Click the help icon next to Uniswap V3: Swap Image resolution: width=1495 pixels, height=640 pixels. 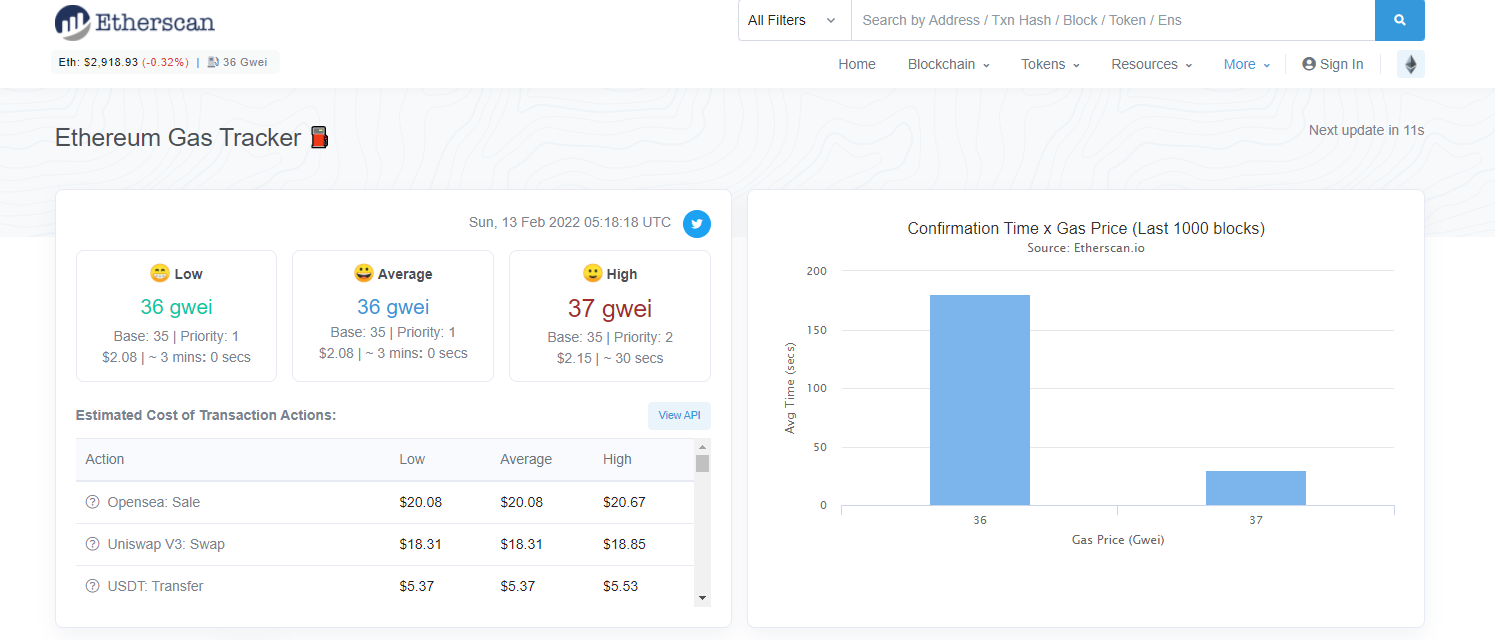pyautogui.click(x=93, y=544)
